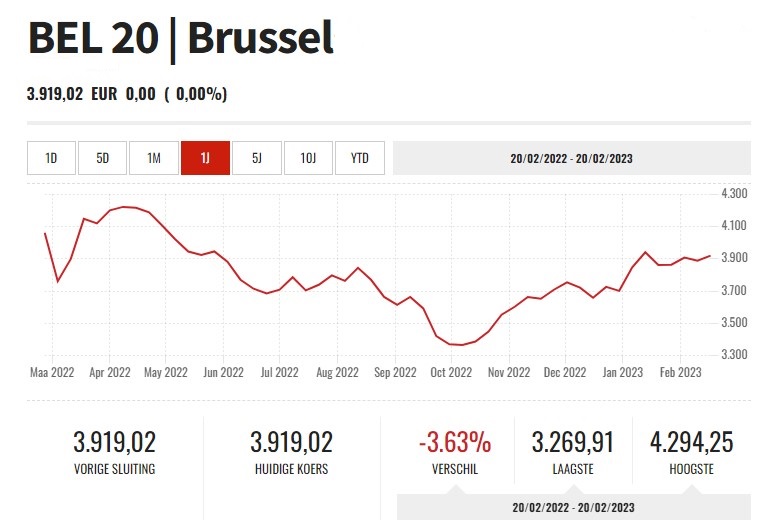The height and width of the screenshot is (532, 769).
Task: Show the 1M period chart
Action: click(x=154, y=158)
